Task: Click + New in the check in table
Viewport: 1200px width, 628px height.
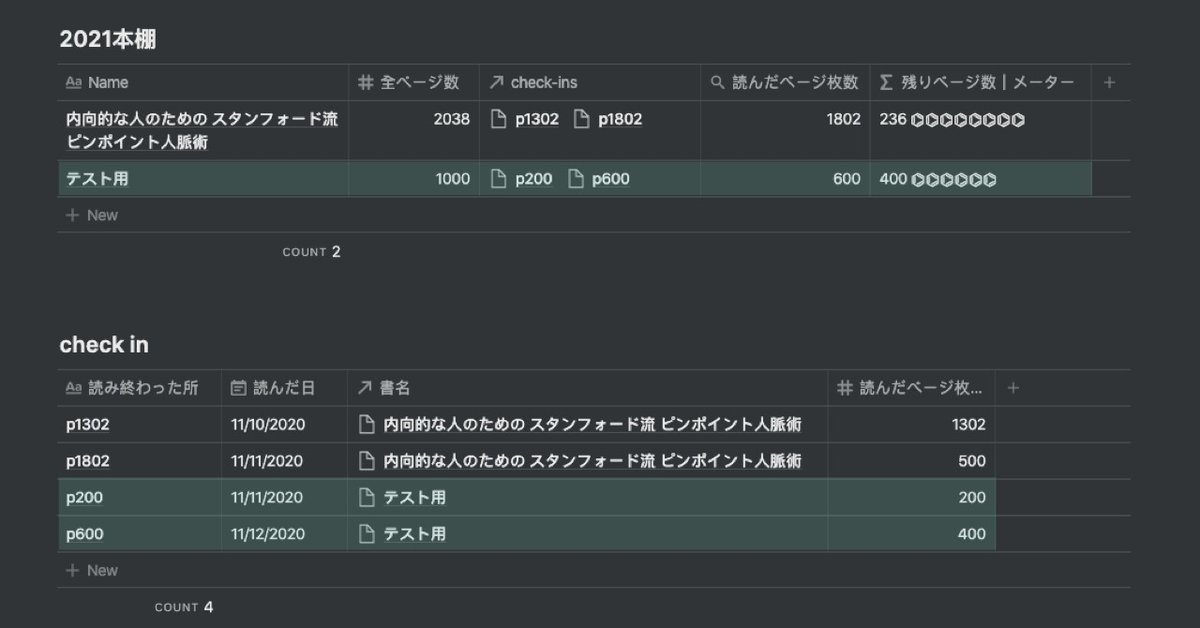Action: point(95,569)
